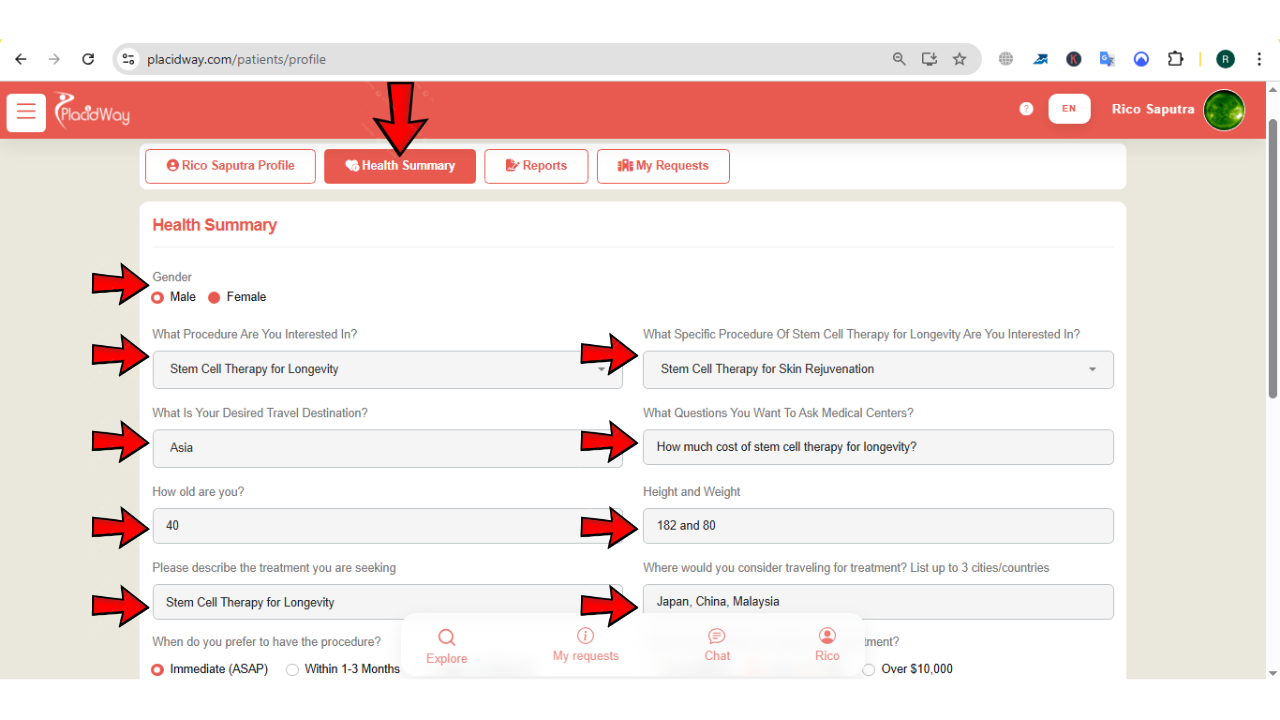Bookmark this page with the star icon

point(959,59)
